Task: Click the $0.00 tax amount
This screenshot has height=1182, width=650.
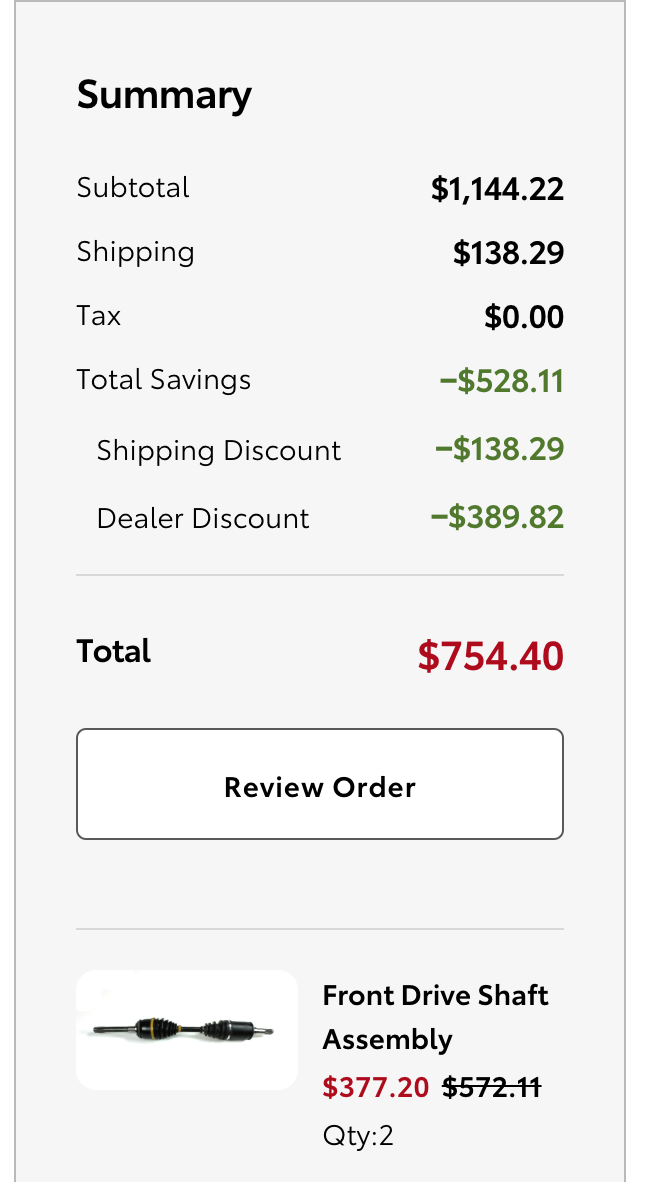Action: [524, 317]
